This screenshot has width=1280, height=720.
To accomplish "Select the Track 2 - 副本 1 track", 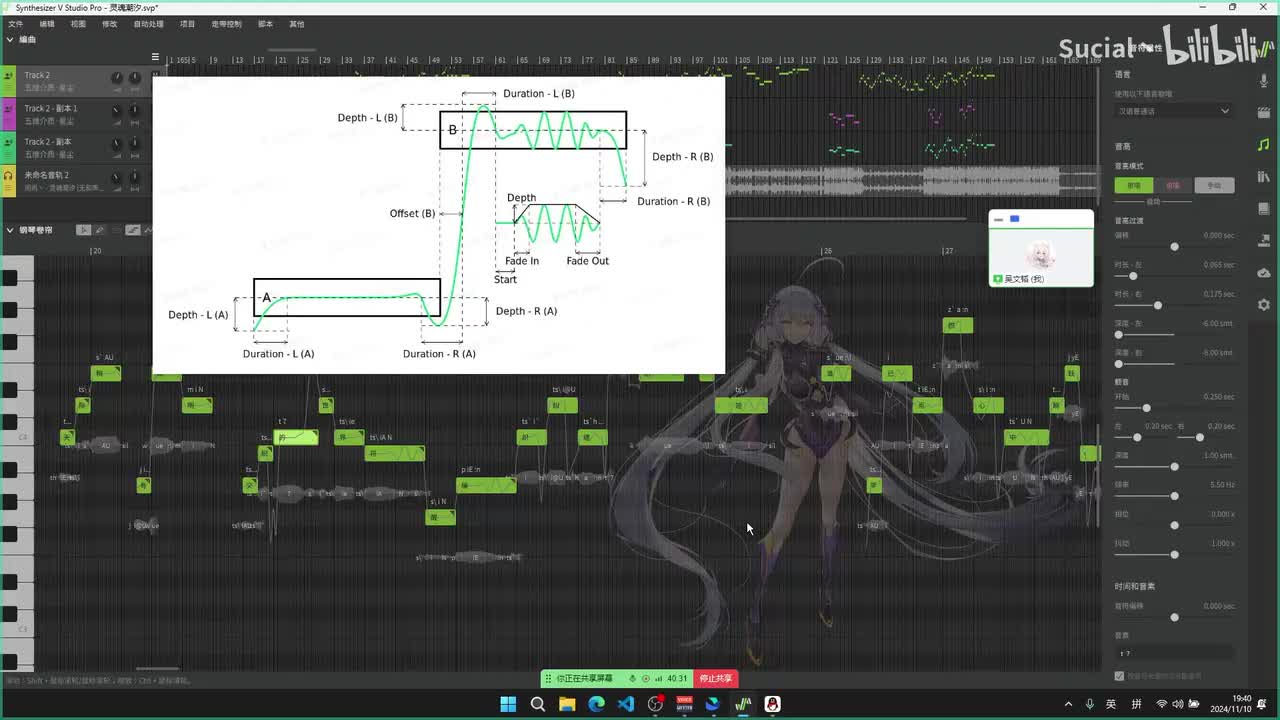I will coord(51,108).
